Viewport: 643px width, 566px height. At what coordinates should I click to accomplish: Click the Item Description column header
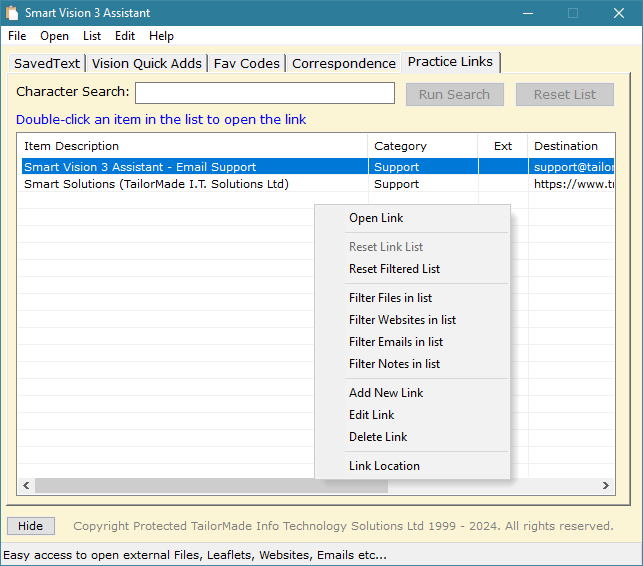click(x=192, y=146)
